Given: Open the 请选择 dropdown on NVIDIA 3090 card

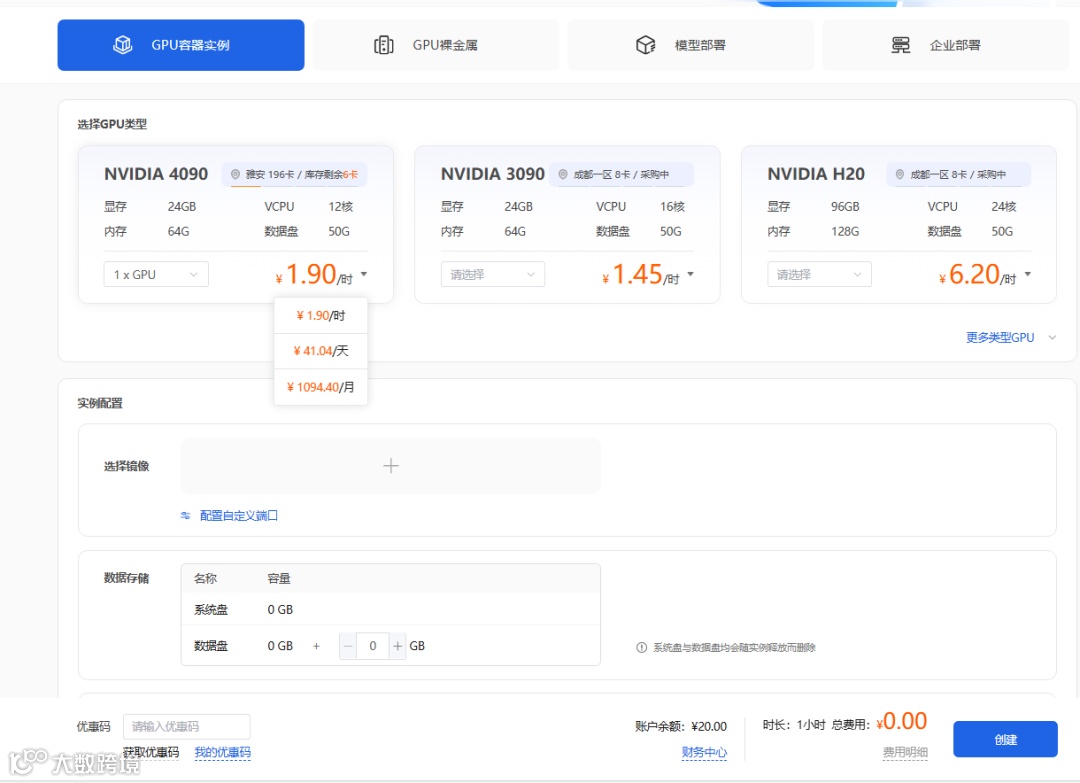Looking at the screenshot, I should pos(492,274).
